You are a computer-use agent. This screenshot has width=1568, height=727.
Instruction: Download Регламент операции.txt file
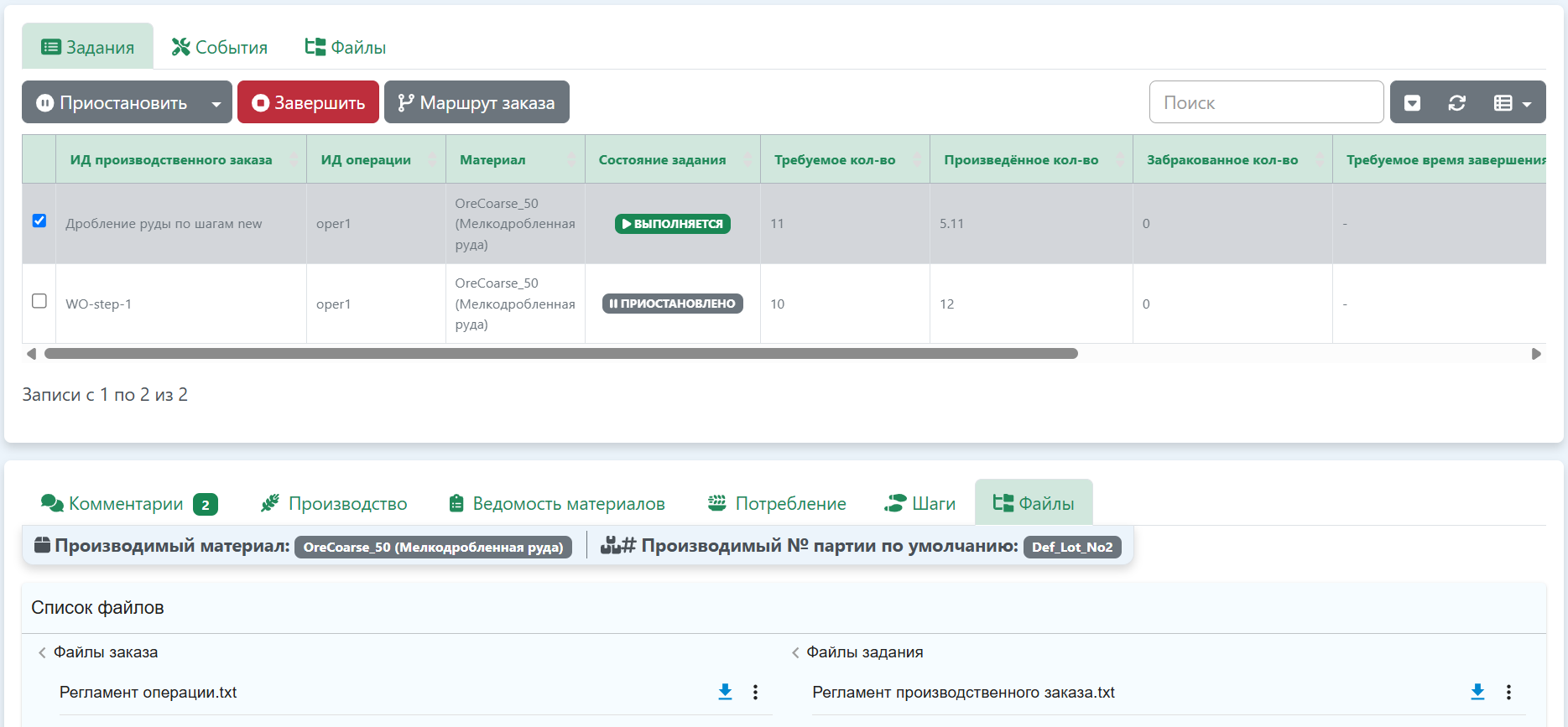coord(725,692)
